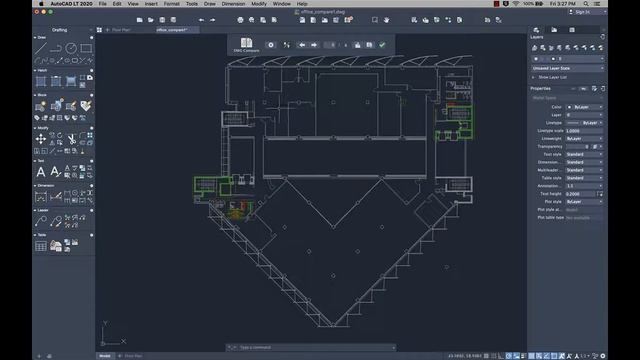Open the File menu
This screenshot has height=360, width=640.
(102, 4)
